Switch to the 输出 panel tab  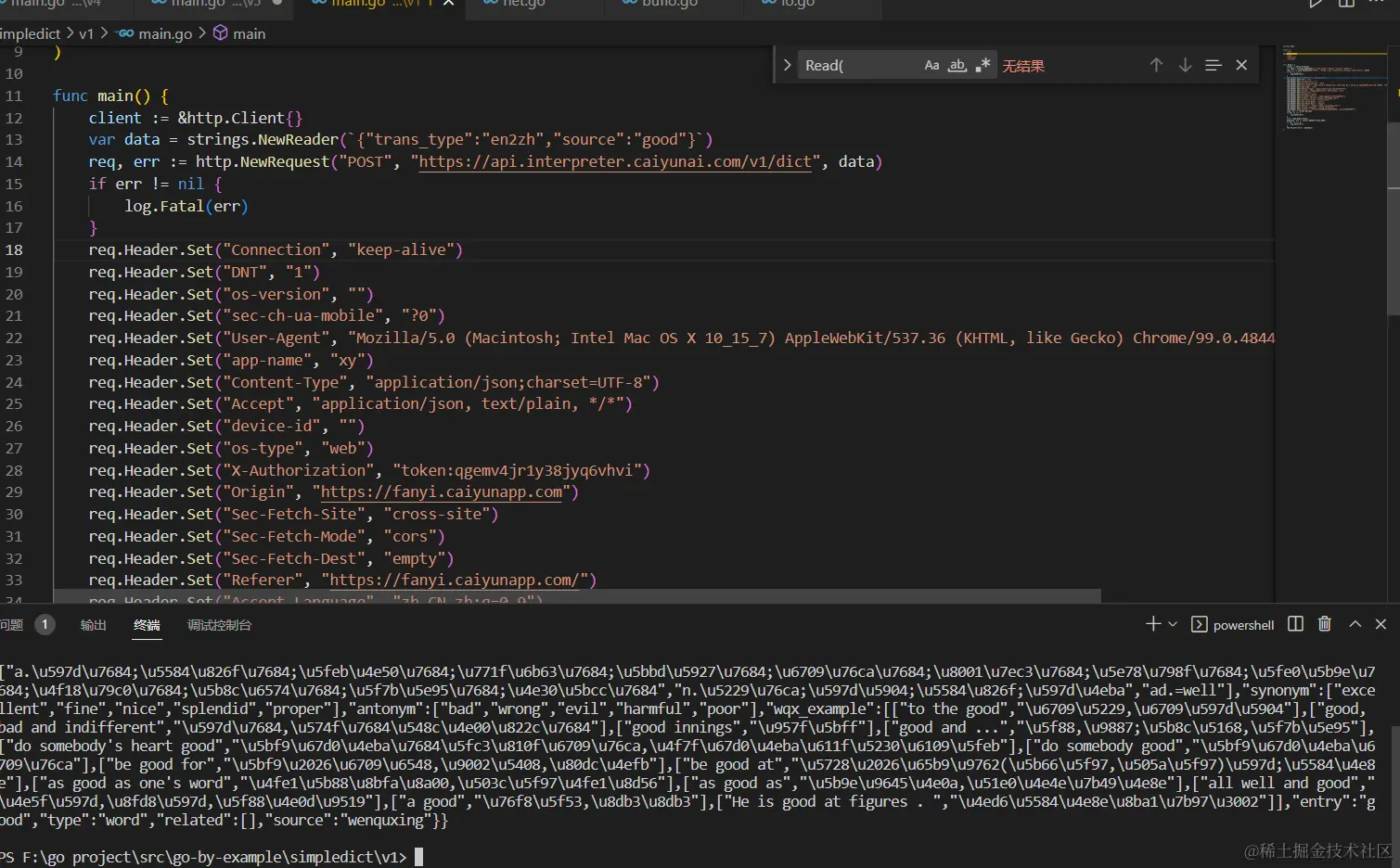[93, 625]
